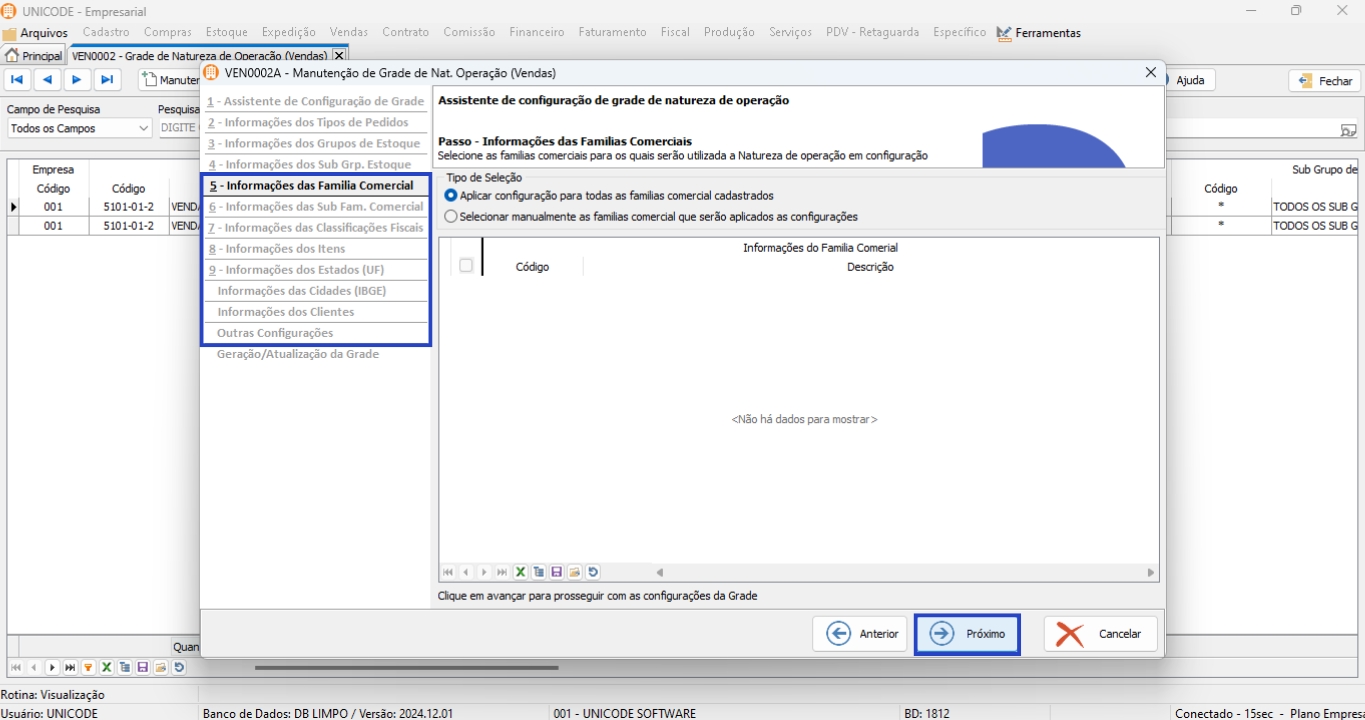
Task: Click the Próximo button
Action: click(x=967, y=634)
